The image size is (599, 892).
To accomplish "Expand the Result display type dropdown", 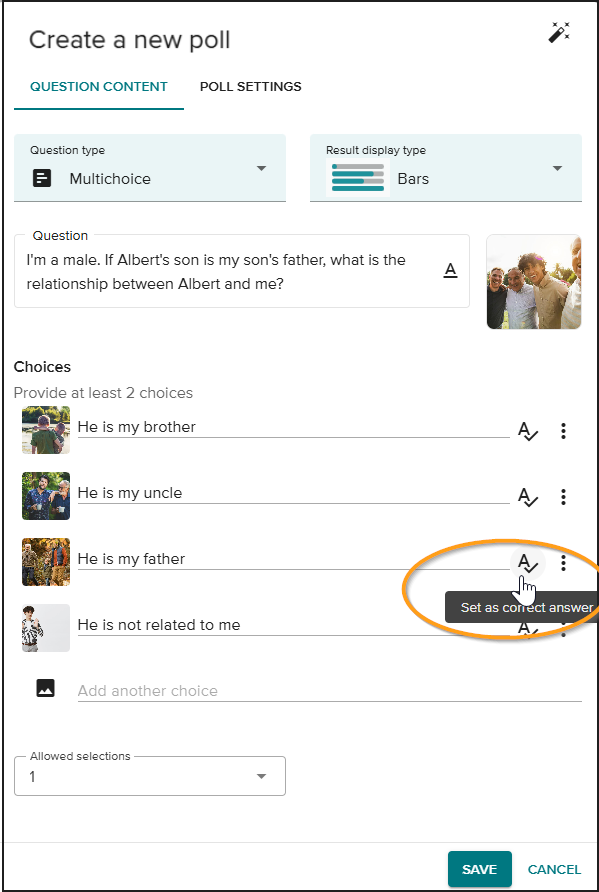I will click(445, 168).
